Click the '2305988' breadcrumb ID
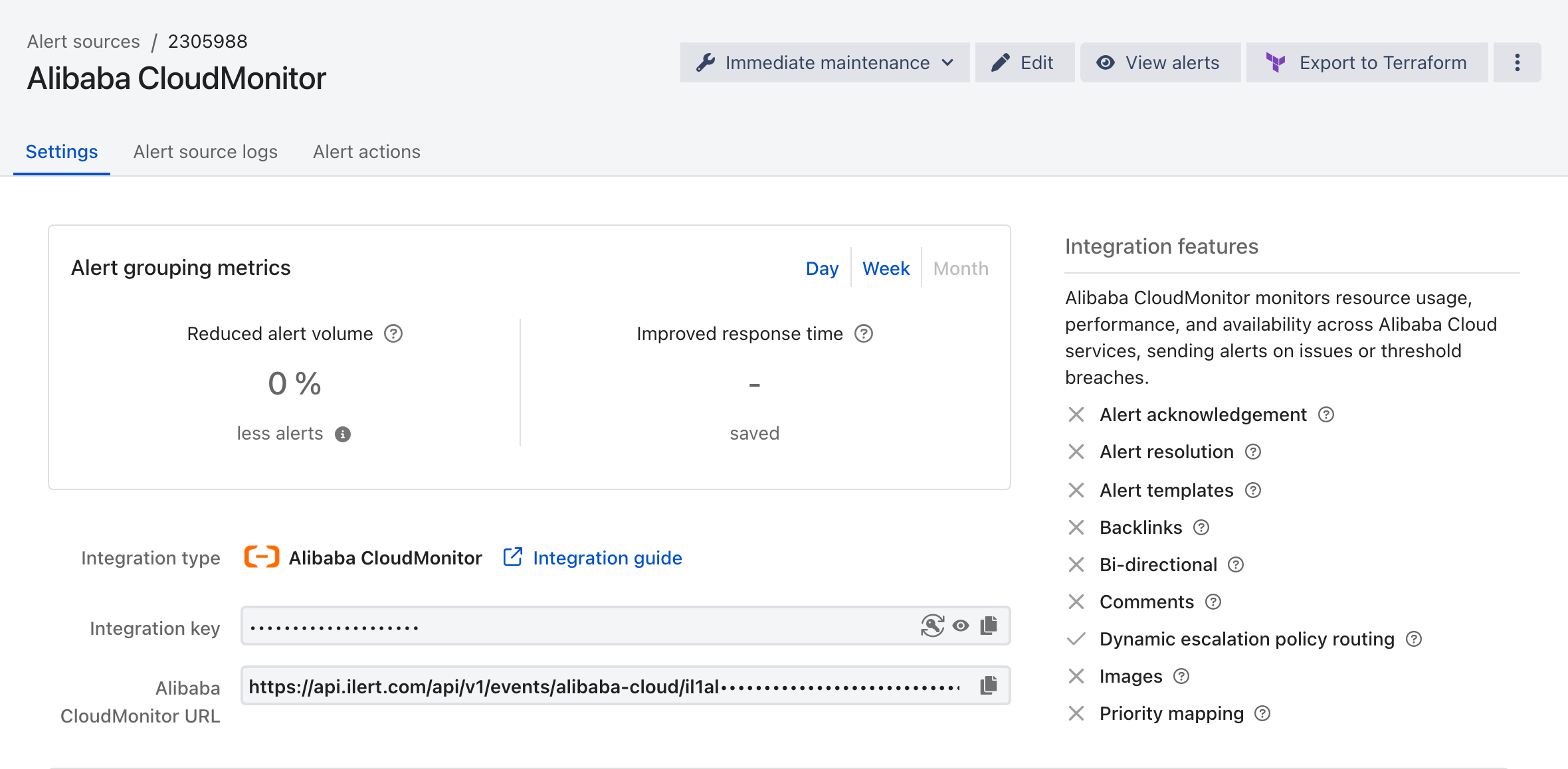The width and height of the screenshot is (1568, 769). 207,41
